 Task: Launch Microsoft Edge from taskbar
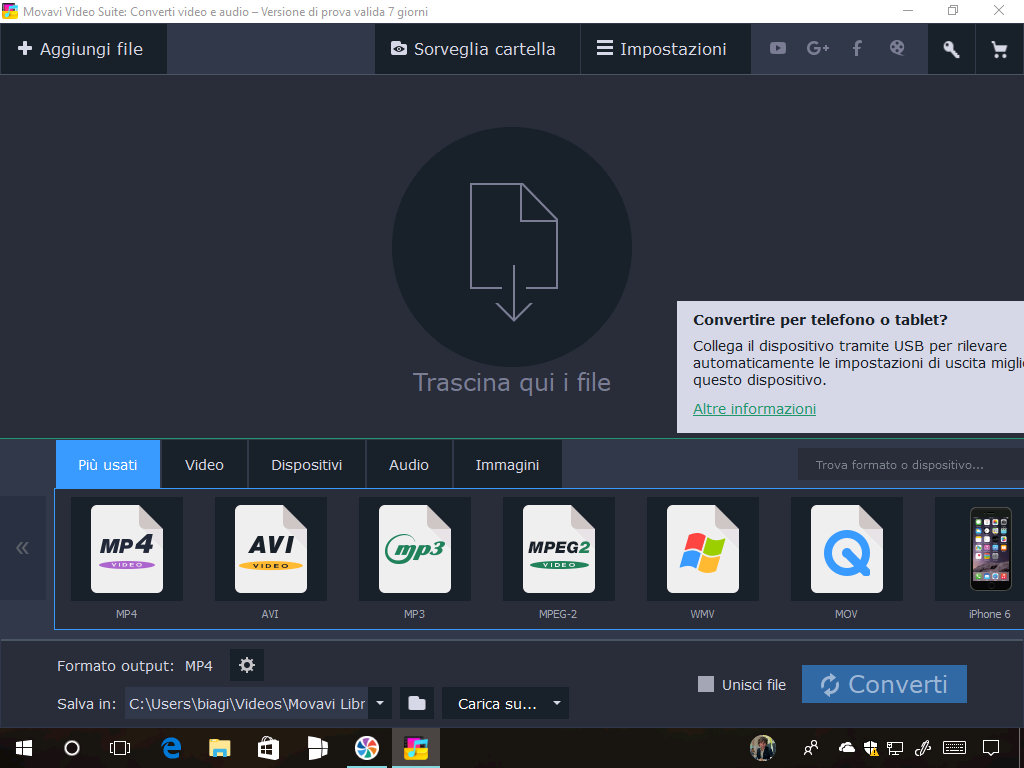171,748
